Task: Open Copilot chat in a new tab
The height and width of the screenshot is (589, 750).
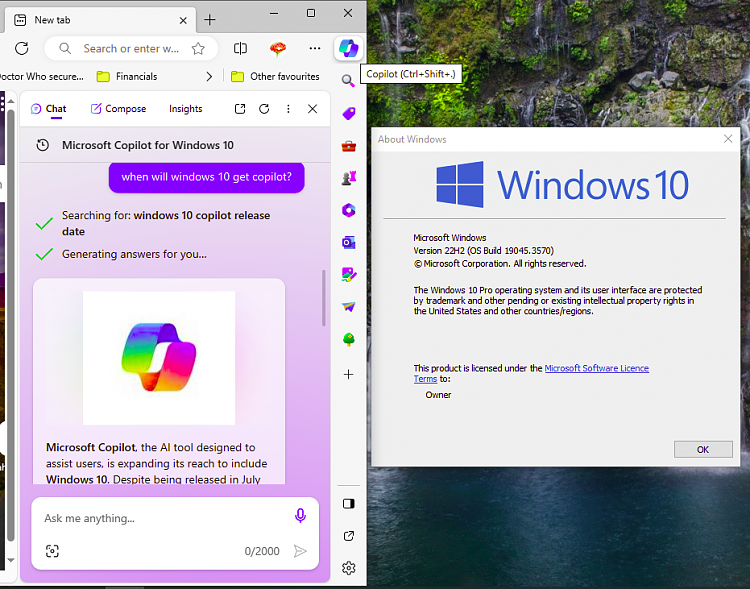Action: pyautogui.click(x=240, y=109)
